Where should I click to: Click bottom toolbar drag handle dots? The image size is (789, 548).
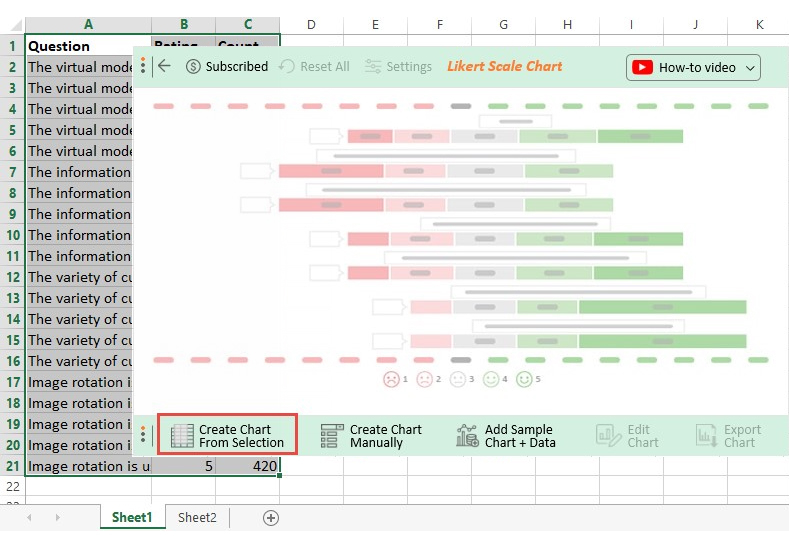(x=143, y=435)
